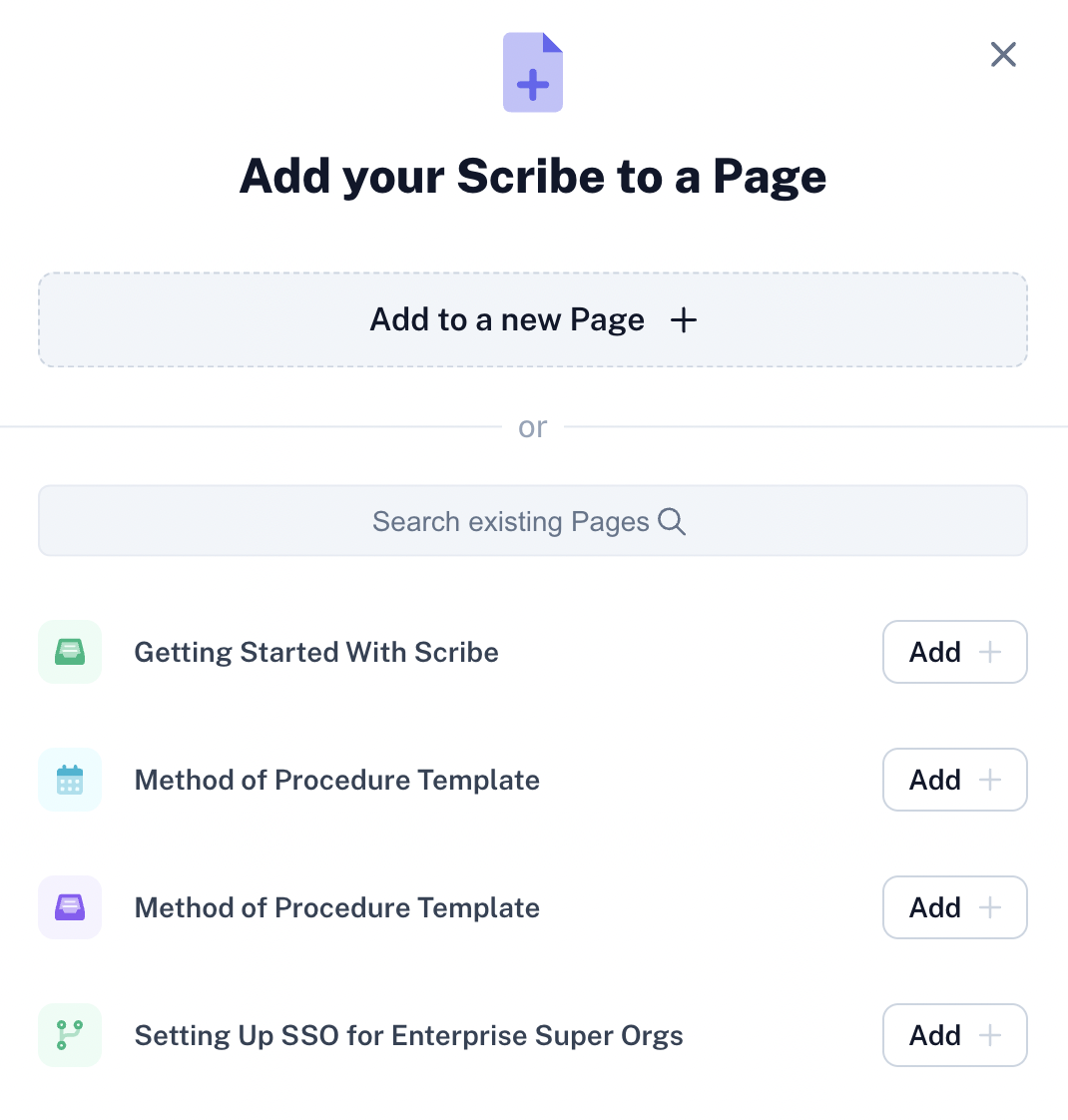Viewport: 1068px width, 1120px height.
Task: Add to a new Page
Action: coord(533,319)
